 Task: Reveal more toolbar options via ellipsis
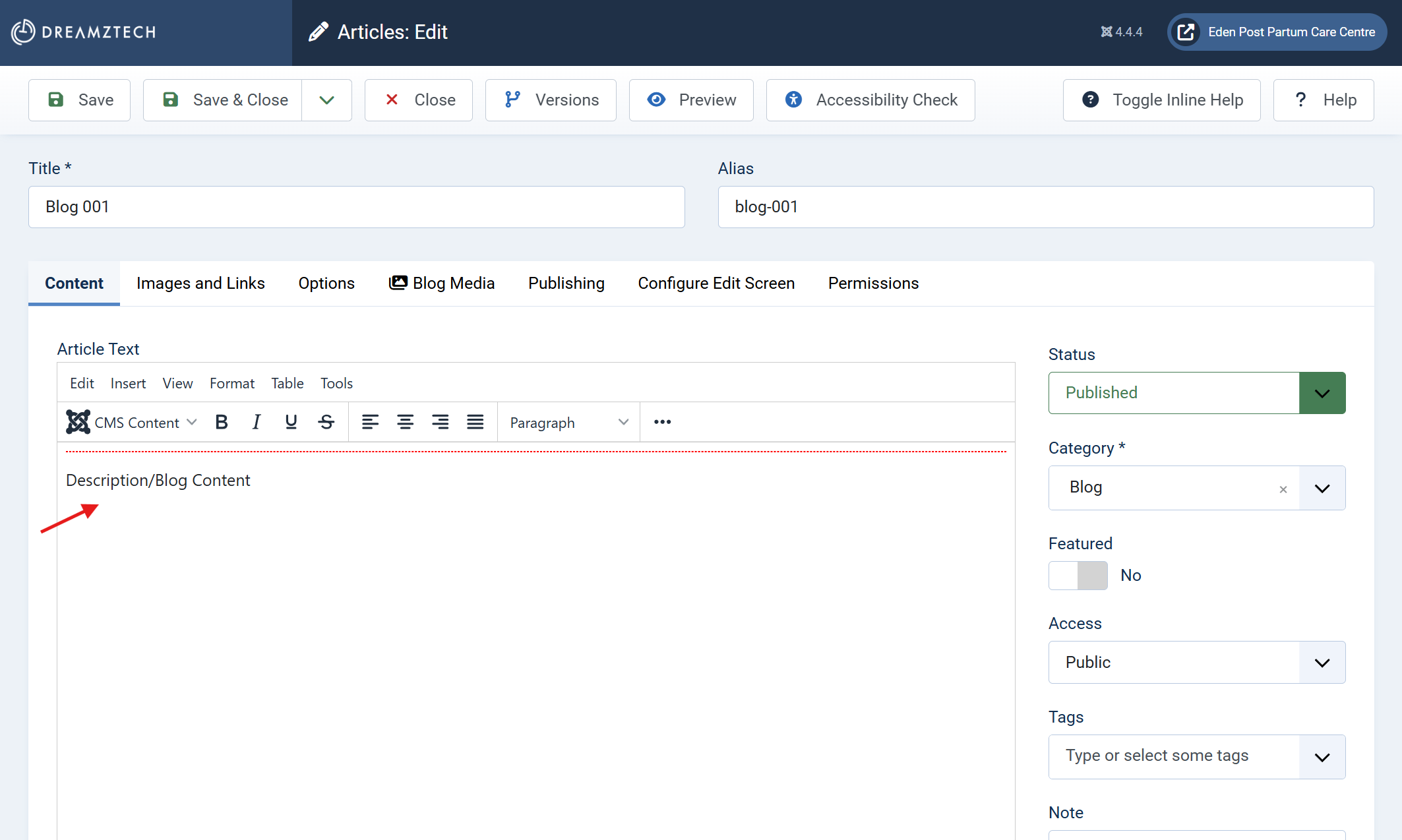point(662,422)
